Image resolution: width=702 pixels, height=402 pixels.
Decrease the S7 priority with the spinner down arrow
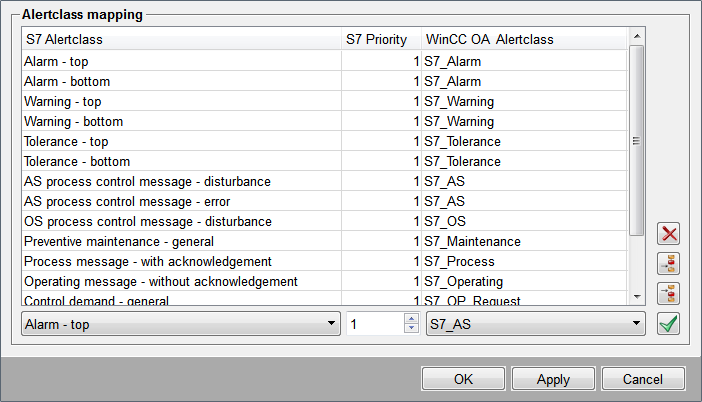click(x=411, y=329)
